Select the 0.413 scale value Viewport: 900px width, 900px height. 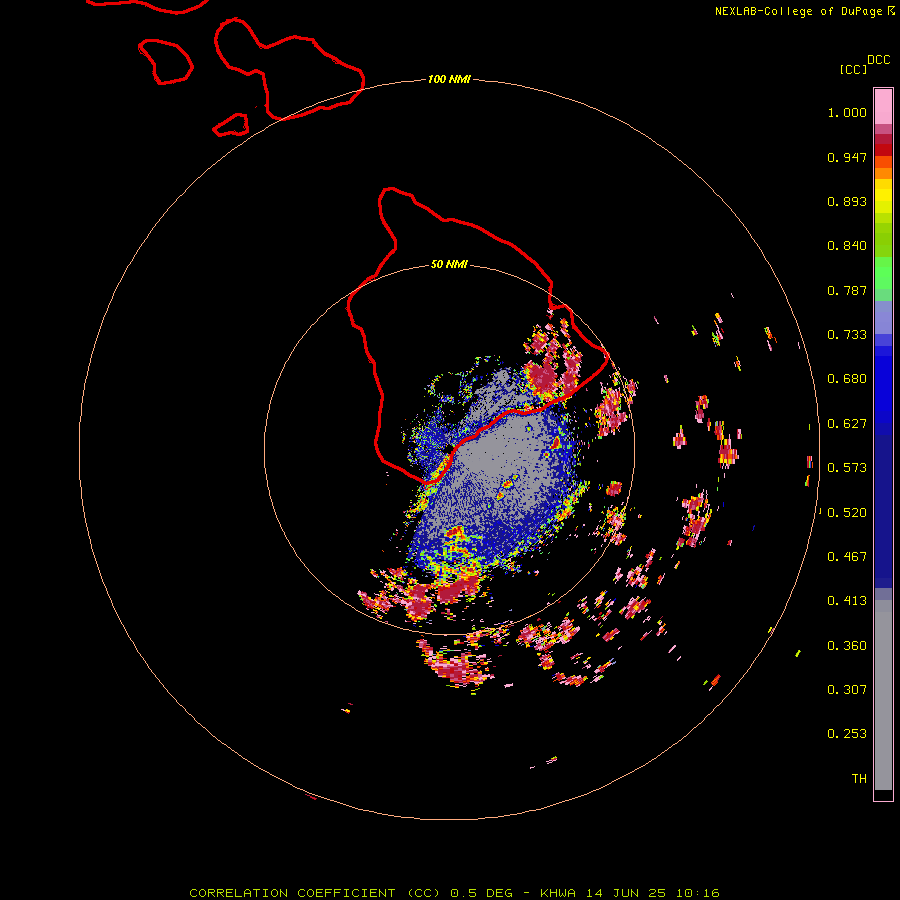pos(847,601)
